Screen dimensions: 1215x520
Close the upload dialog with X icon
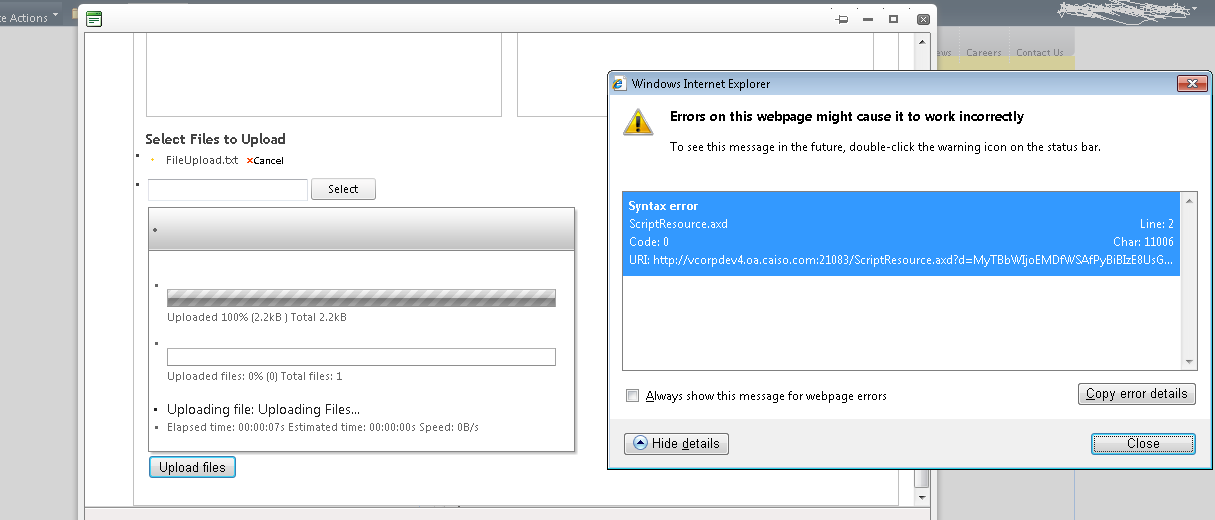922,18
